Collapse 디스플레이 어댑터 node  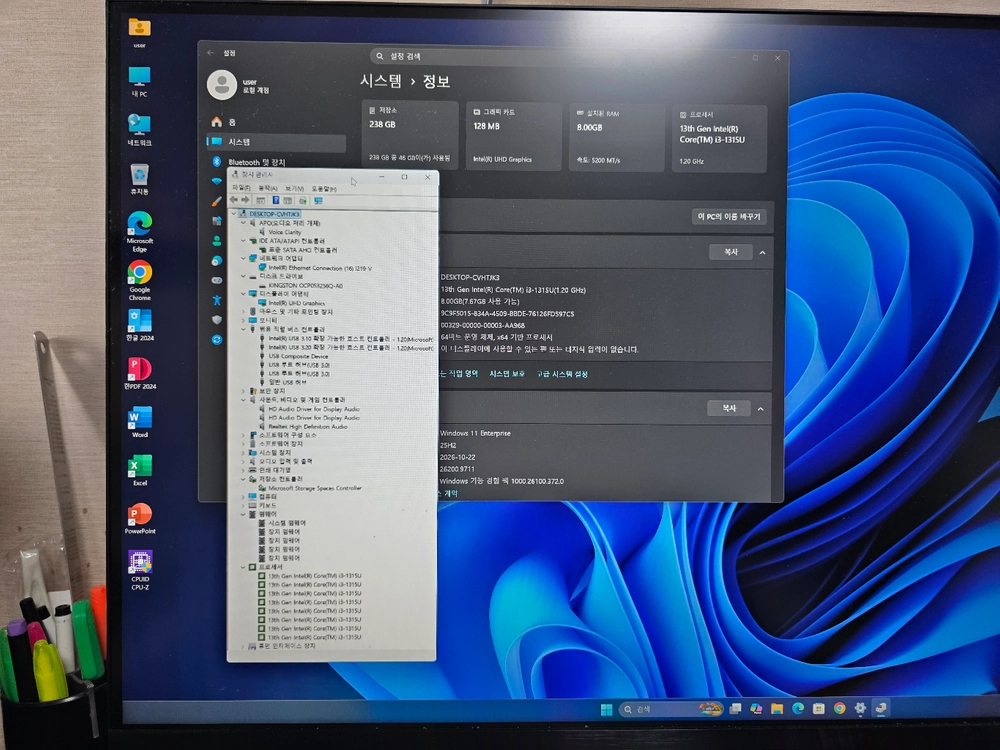click(x=243, y=293)
